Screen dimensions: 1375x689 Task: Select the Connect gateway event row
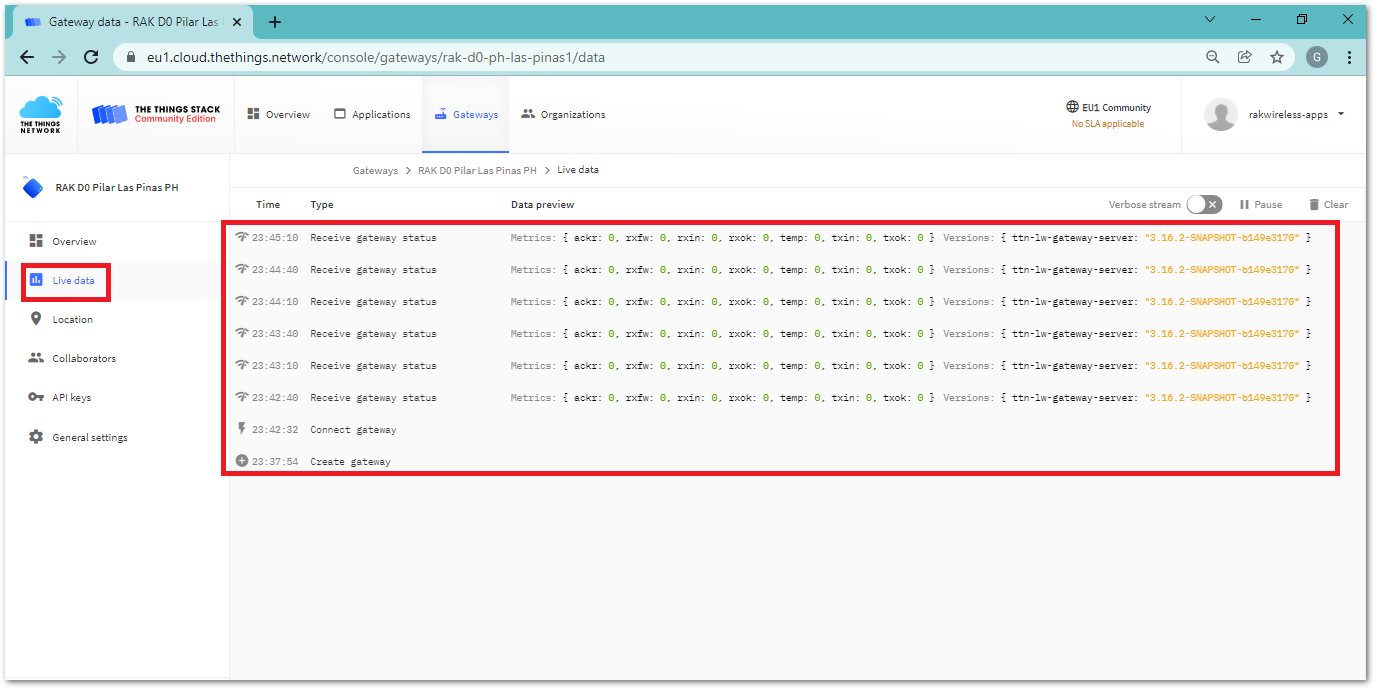(353, 430)
